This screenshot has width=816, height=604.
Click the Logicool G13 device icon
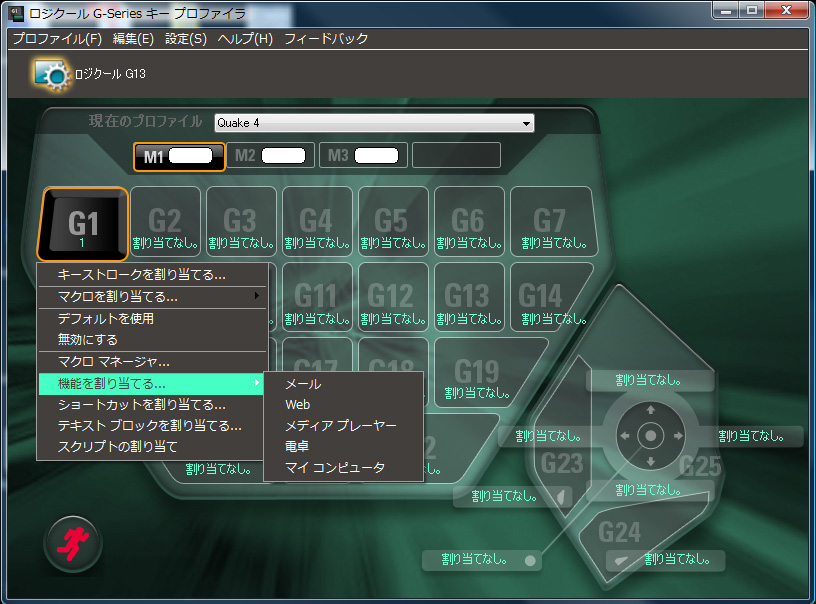49,73
